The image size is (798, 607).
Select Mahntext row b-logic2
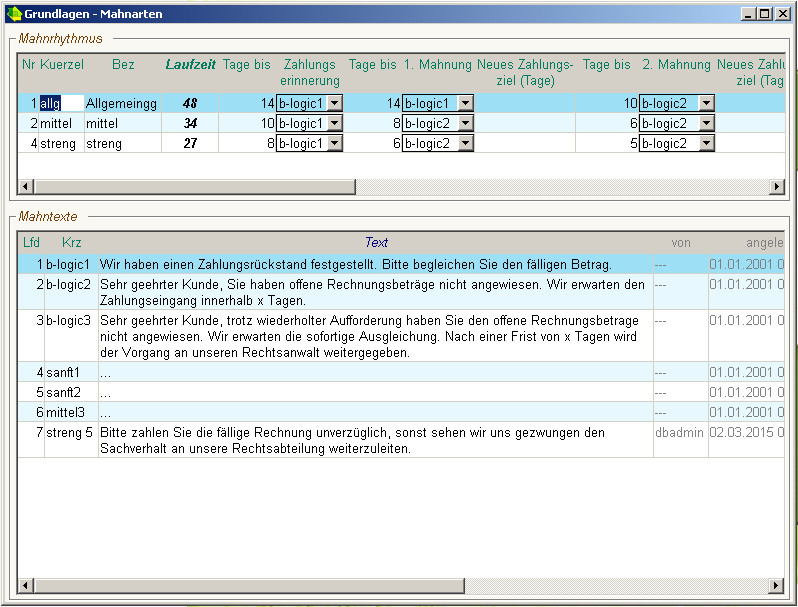click(x=401, y=292)
